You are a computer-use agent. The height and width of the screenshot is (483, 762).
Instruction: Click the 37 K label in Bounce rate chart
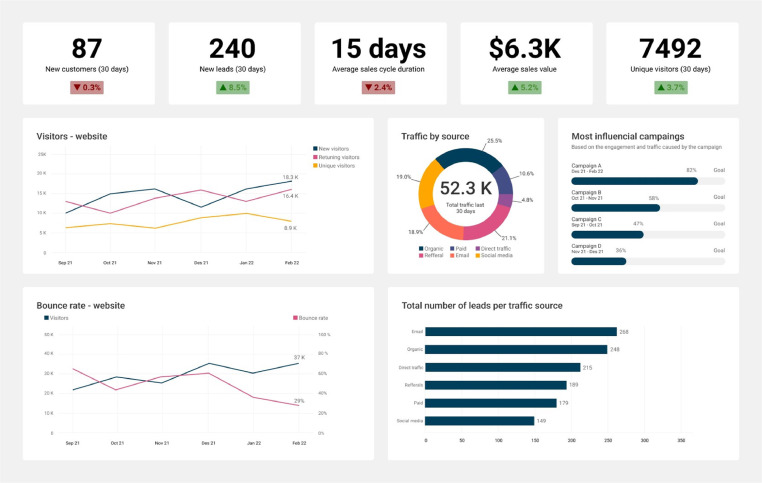299,357
